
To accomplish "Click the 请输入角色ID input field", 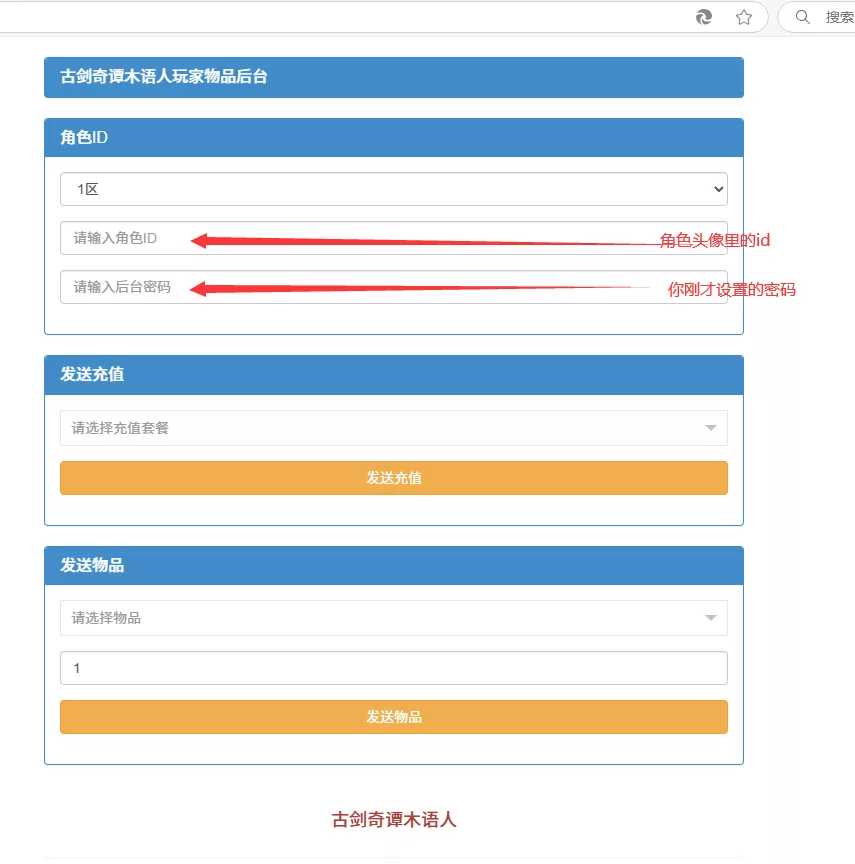I will [394, 238].
